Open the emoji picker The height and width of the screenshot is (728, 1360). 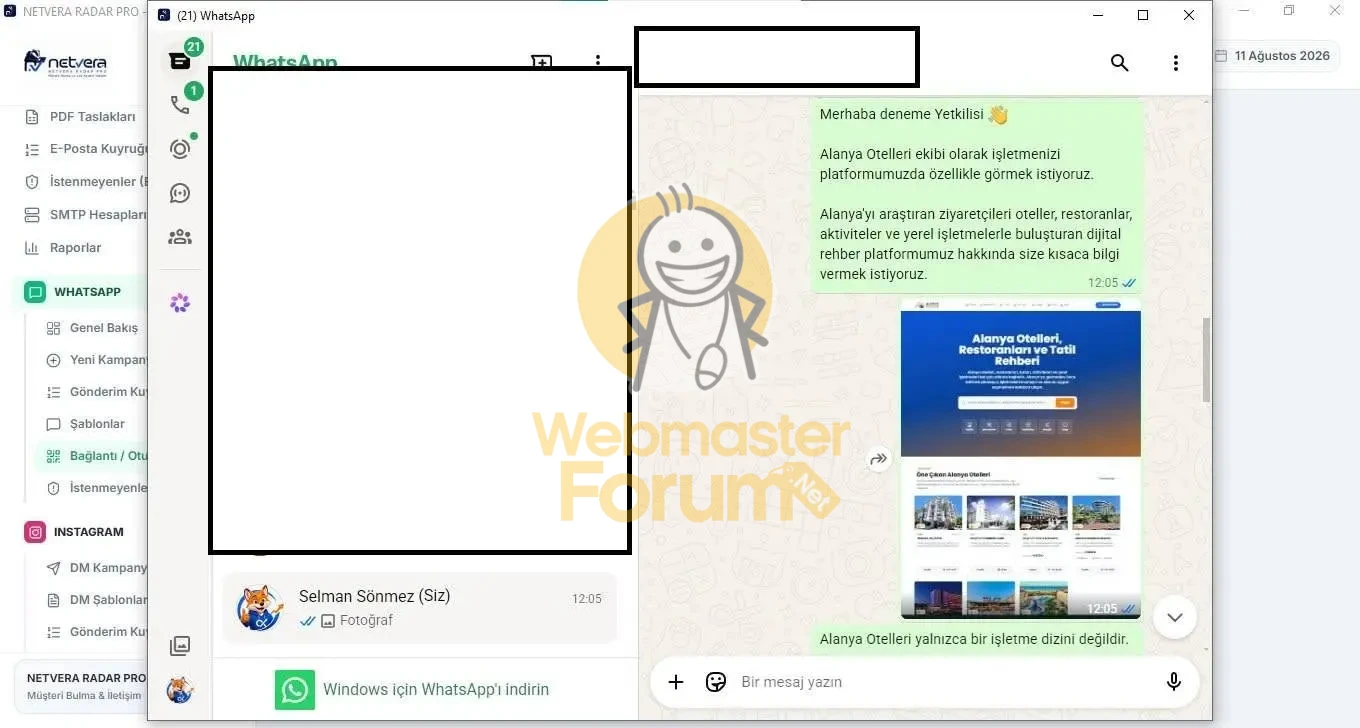click(716, 682)
